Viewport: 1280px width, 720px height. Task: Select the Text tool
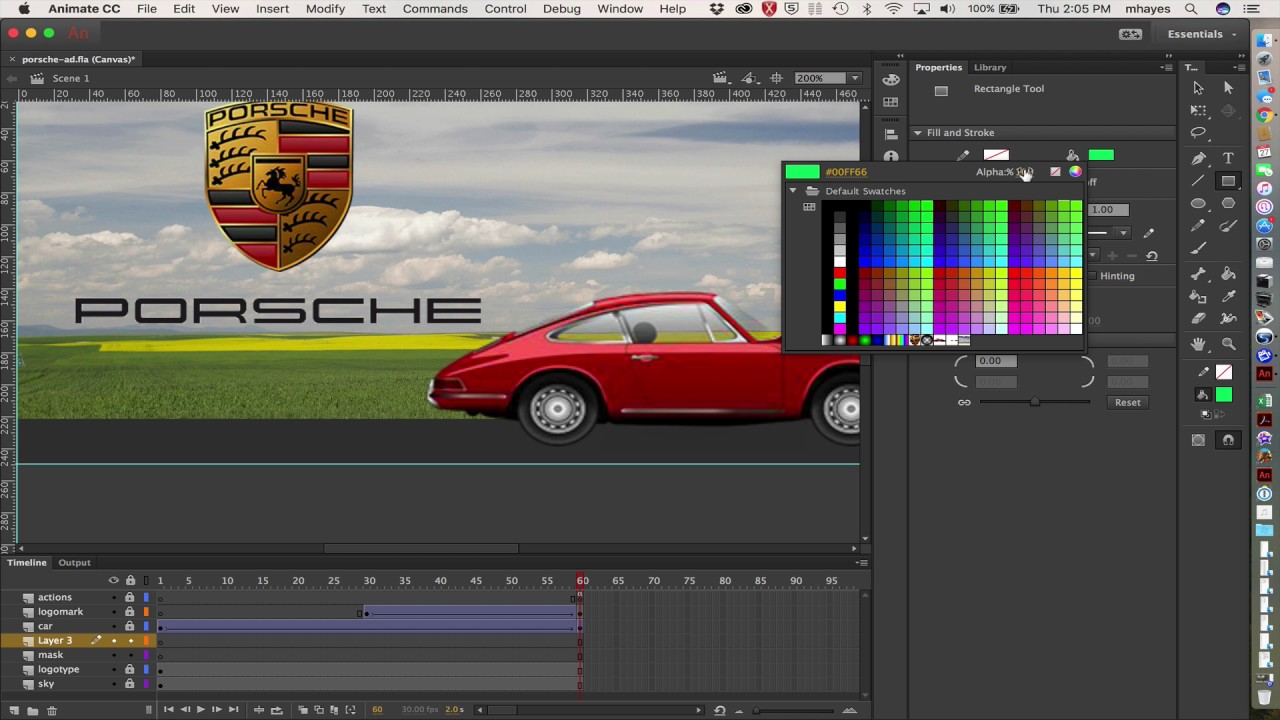coord(1229,158)
